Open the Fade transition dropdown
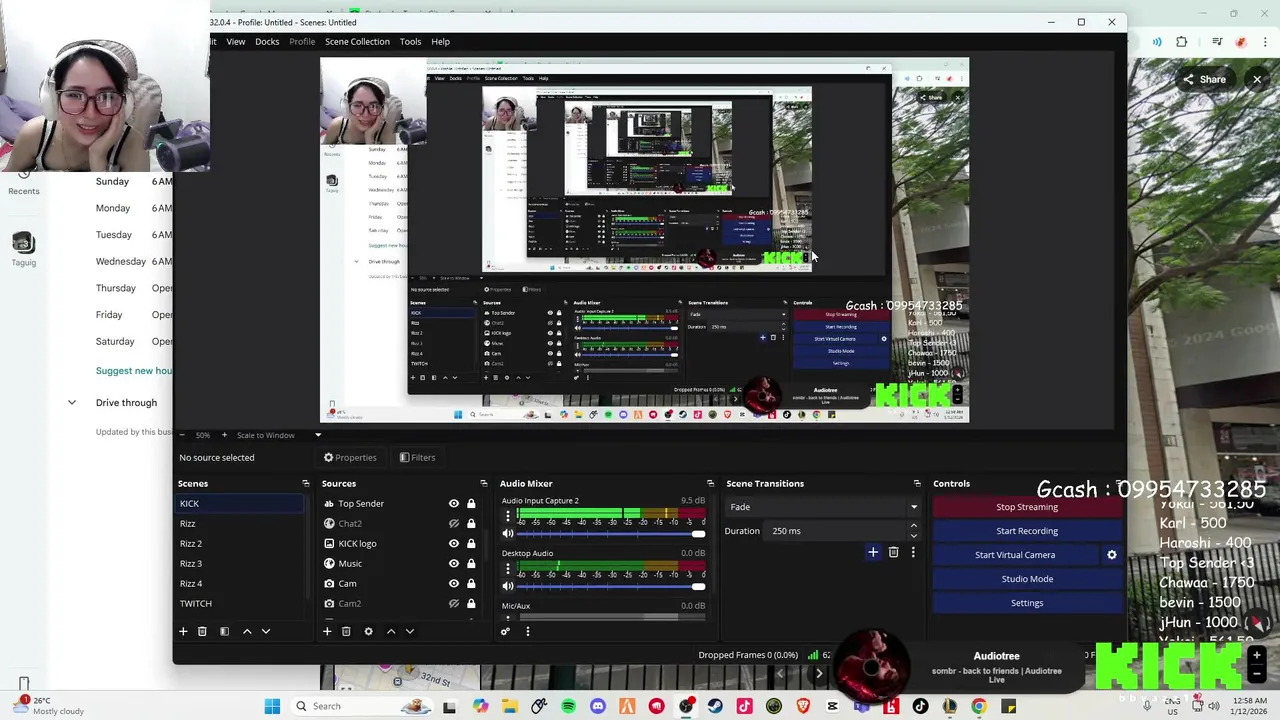The image size is (1280, 720). click(822, 507)
